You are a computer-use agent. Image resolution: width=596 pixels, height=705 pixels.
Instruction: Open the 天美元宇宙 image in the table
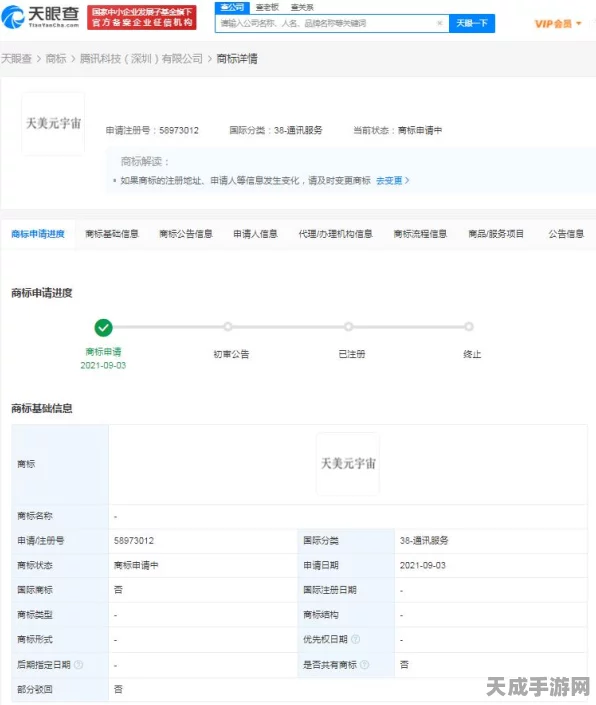click(x=348, y=464)
